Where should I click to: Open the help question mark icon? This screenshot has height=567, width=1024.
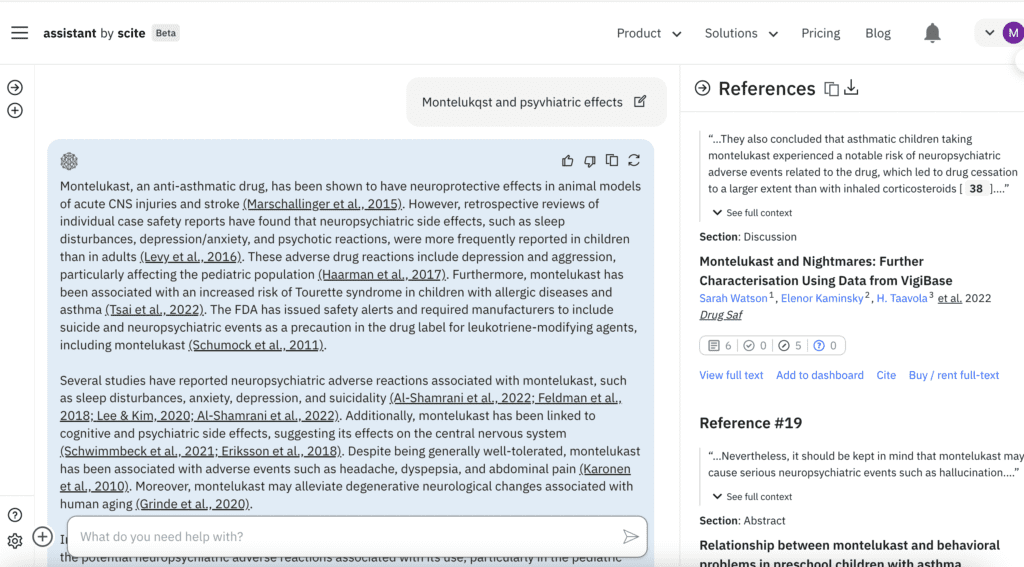pyautogui.click(x=15, y=515)
